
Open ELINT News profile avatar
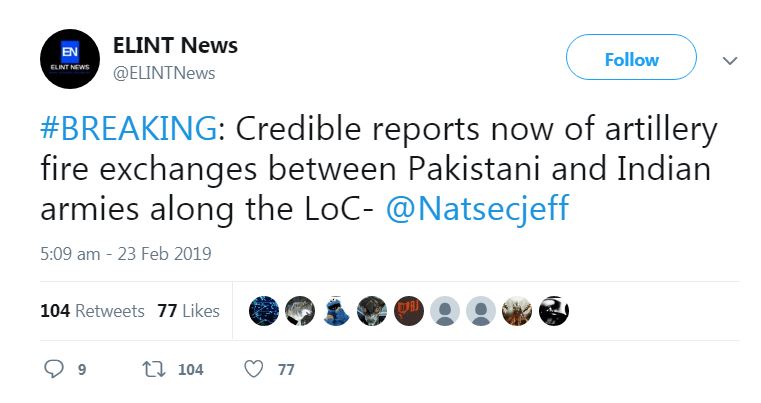70,60
